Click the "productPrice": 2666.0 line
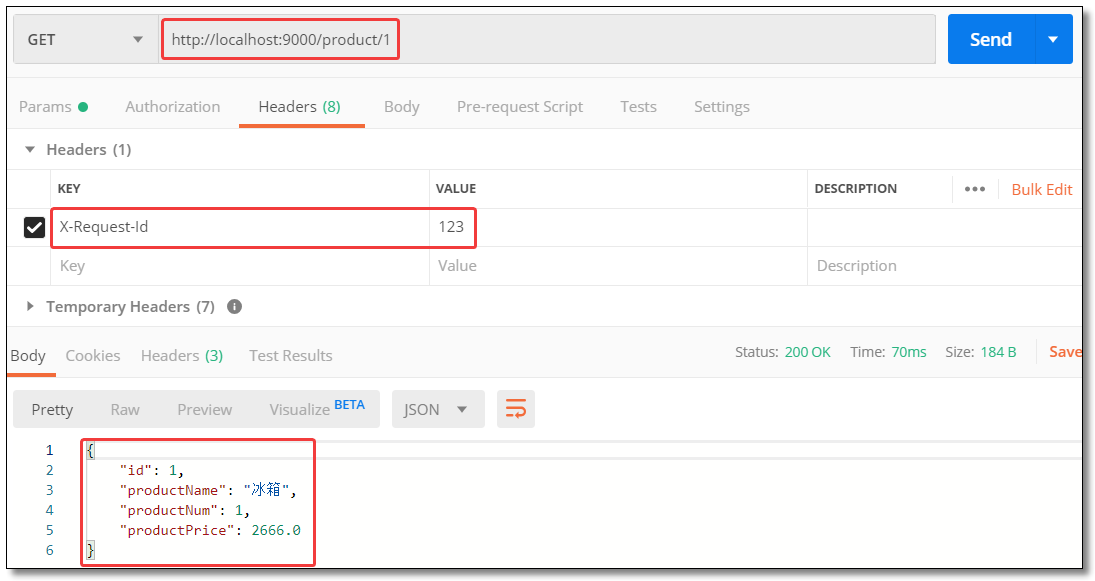The image size is (1095, 581). click(210, 530)
